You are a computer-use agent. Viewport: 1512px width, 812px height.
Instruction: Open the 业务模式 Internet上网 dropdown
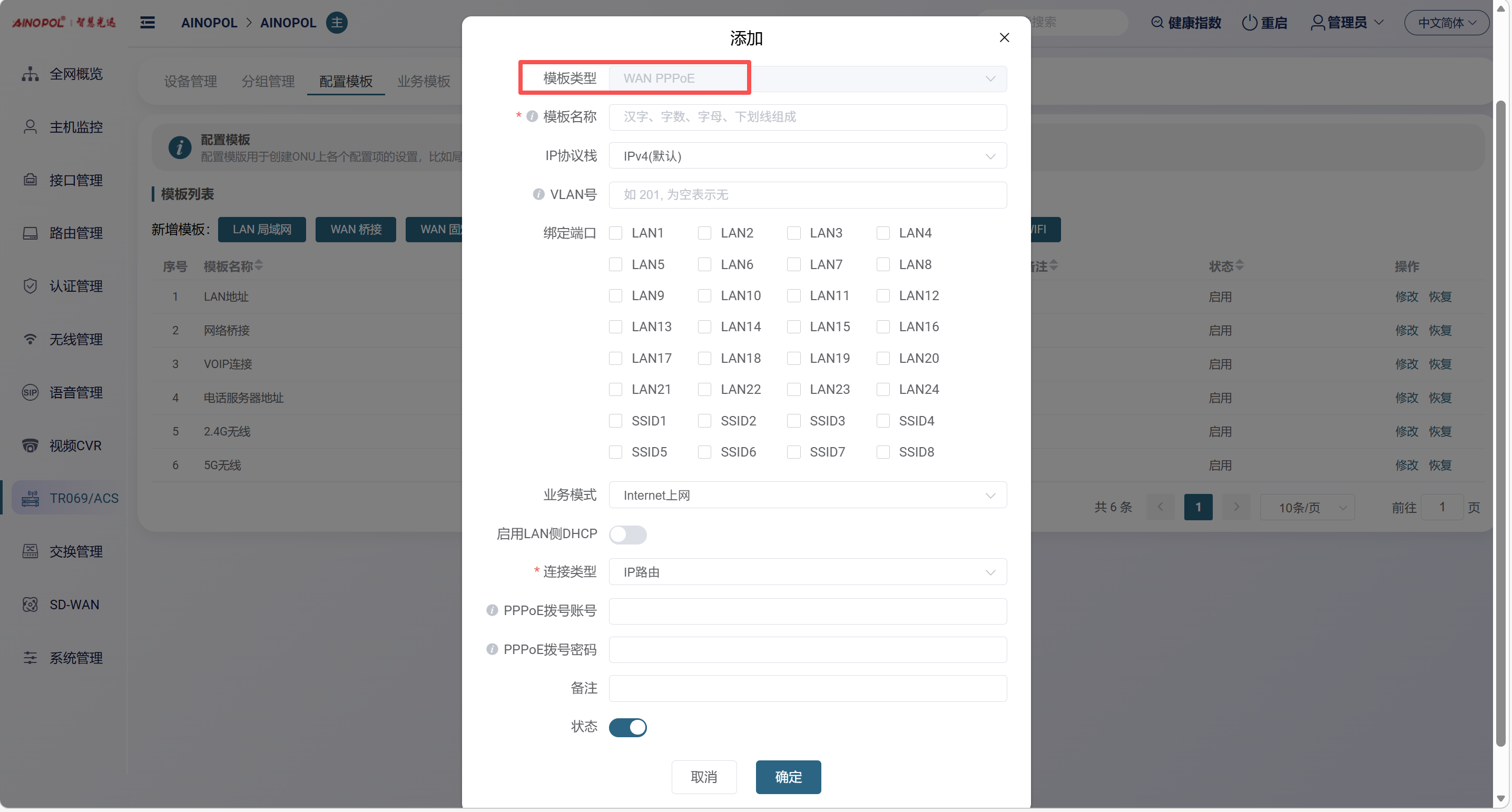pos(807,495)
